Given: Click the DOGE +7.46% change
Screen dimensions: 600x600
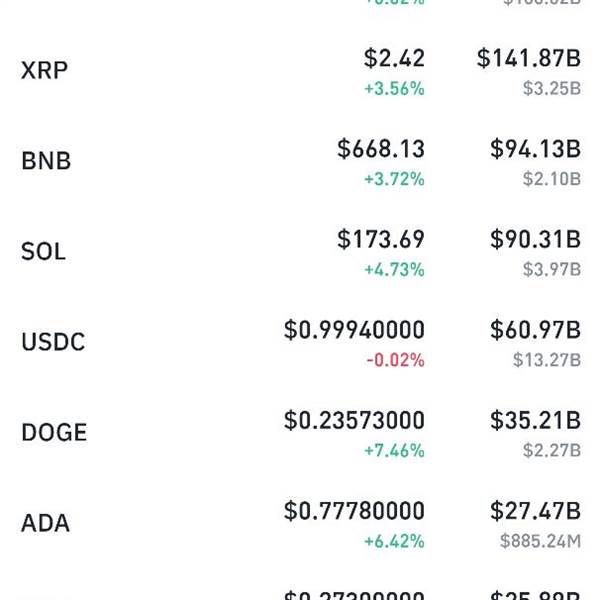Looking at the screenshot, I should 395,450.
